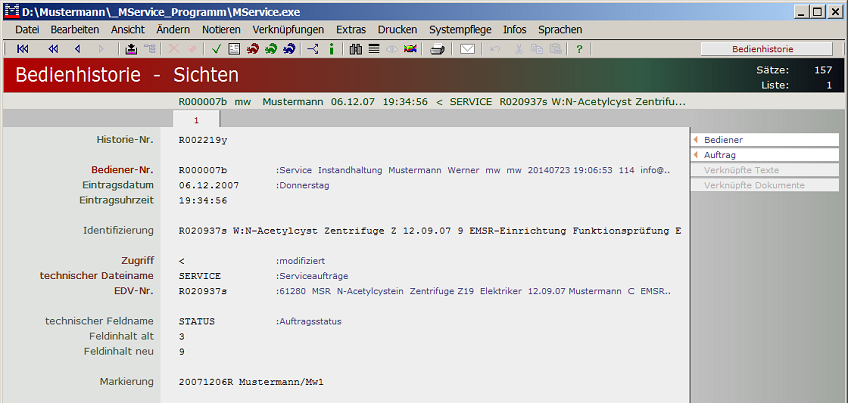Click the greyed paste clipboard icon
The image size is (848, 403).
coord(555,49)
